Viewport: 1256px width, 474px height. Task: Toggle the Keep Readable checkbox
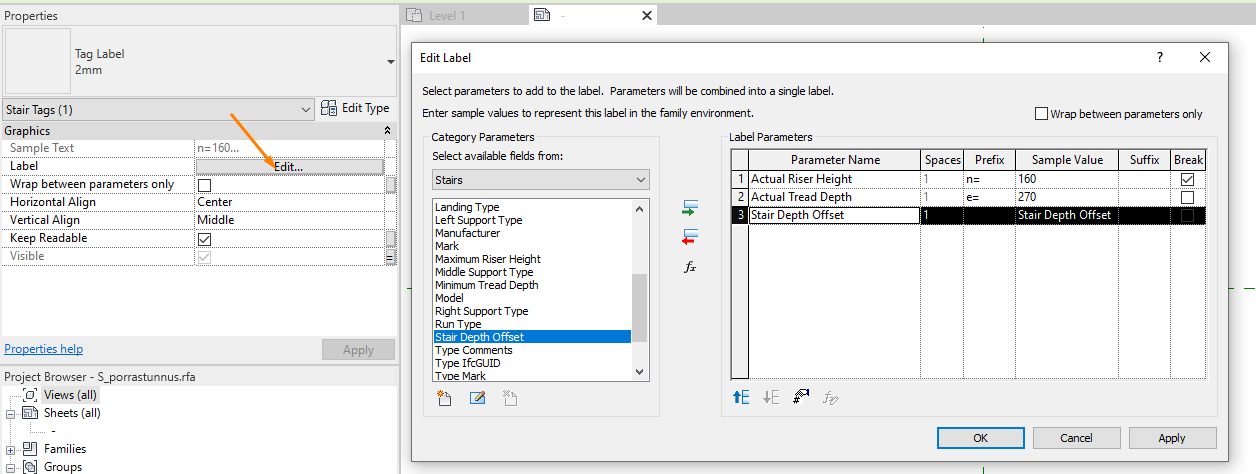(204, 239)
